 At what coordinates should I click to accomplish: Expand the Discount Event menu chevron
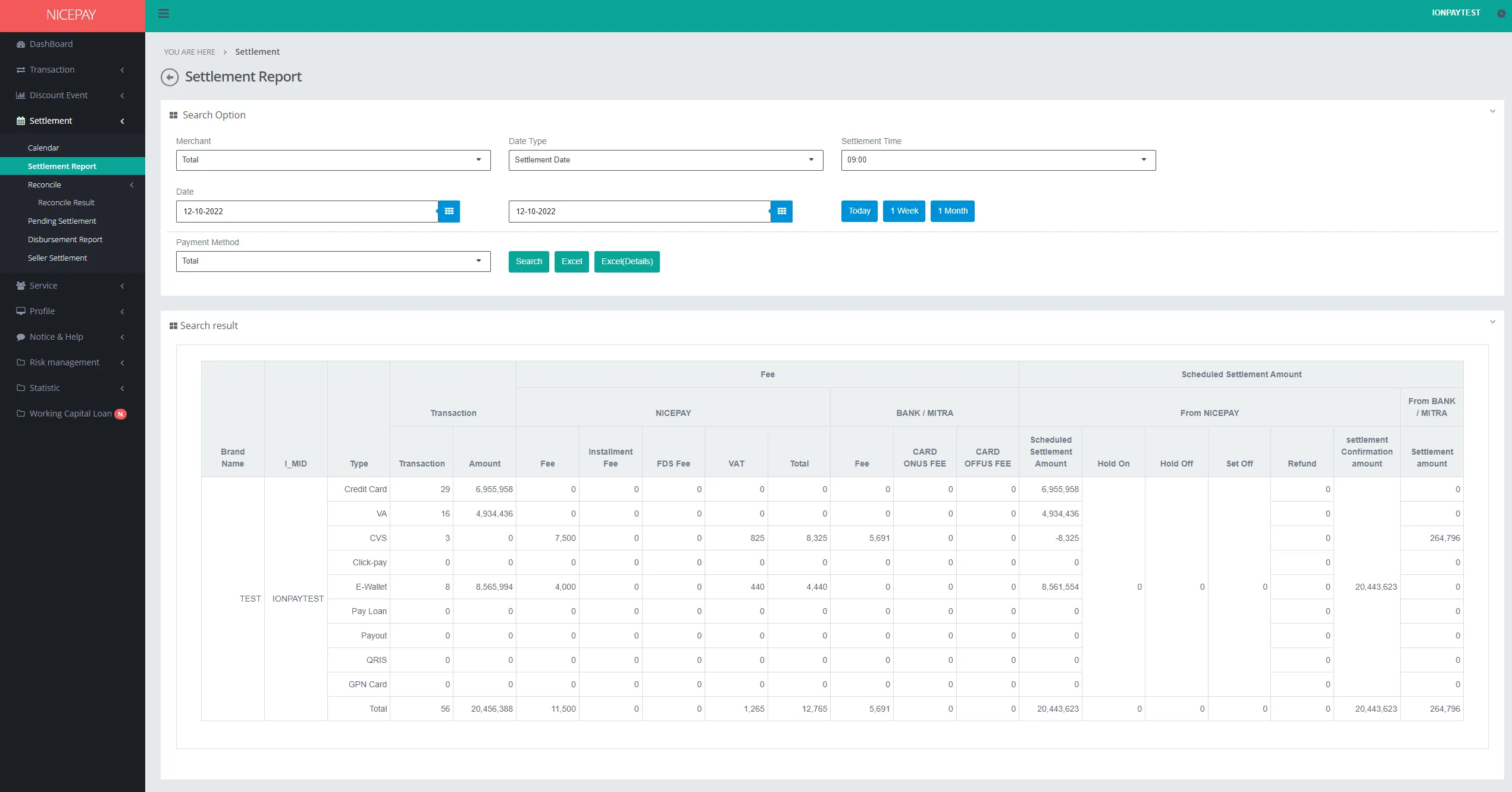[x=123, y=96]
